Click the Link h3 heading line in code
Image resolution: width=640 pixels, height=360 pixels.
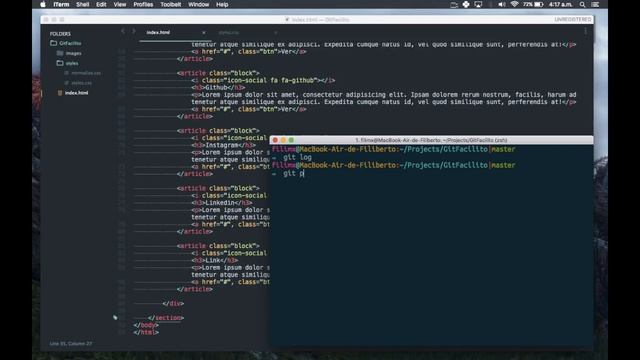pyautogui.click(x=215, y=260)
